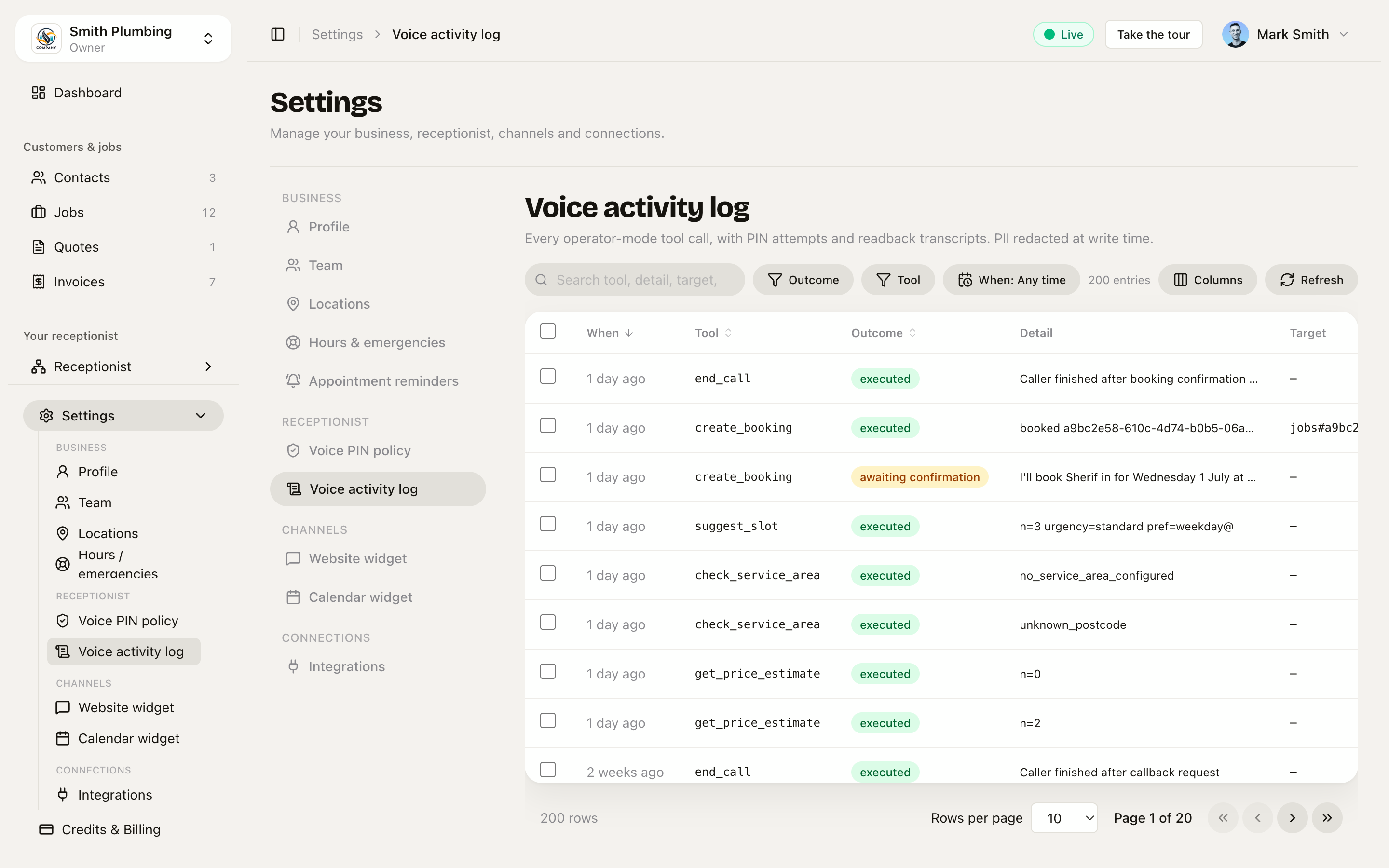Click the Calendar widget icon in left sidebar

click(x=63, y=739)
